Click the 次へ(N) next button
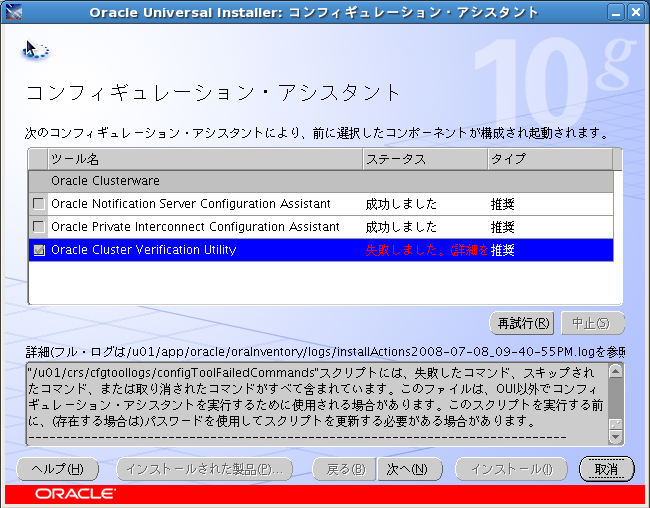650x508 pixels. click(x=410, y=469)
